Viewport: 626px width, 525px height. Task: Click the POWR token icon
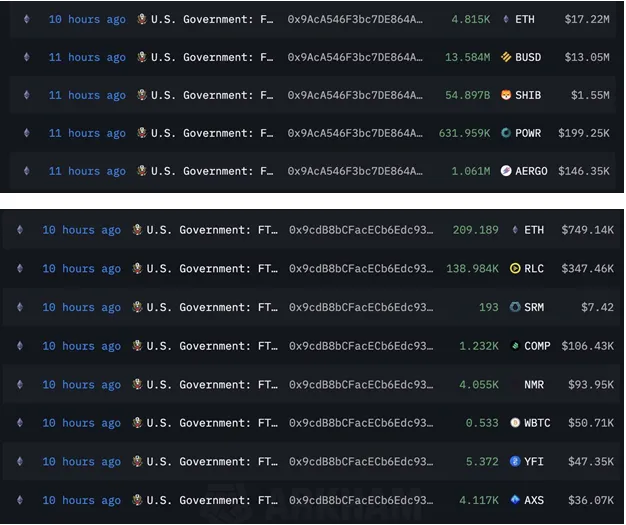(506, 133)
